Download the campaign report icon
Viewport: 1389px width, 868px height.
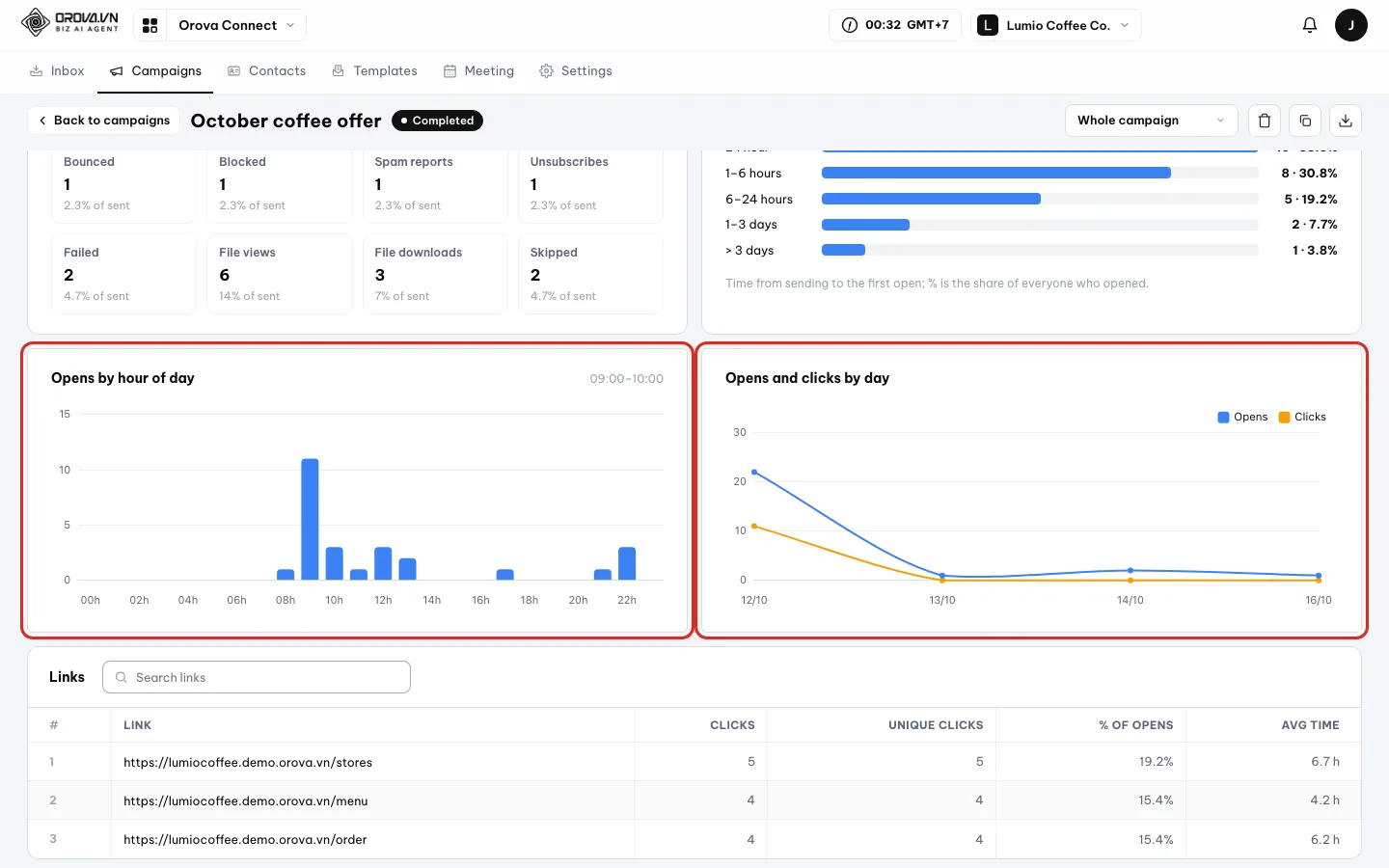pos(1346,121)
